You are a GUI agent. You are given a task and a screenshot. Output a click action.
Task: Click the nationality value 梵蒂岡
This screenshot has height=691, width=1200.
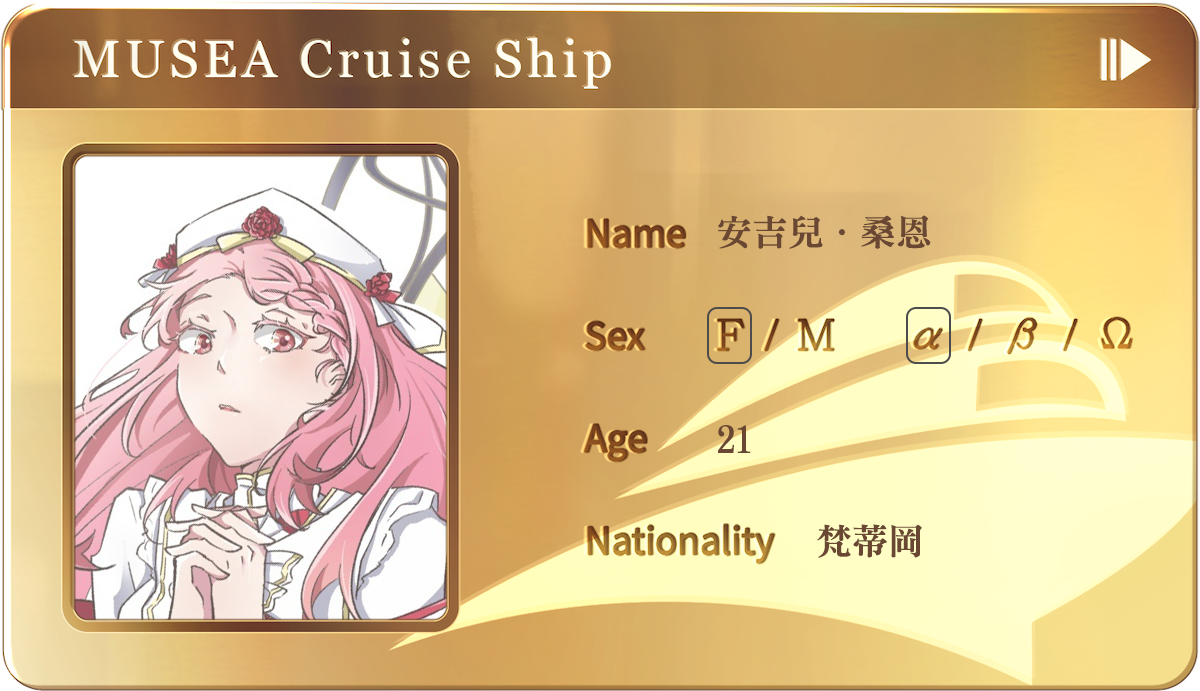(869, 541)
